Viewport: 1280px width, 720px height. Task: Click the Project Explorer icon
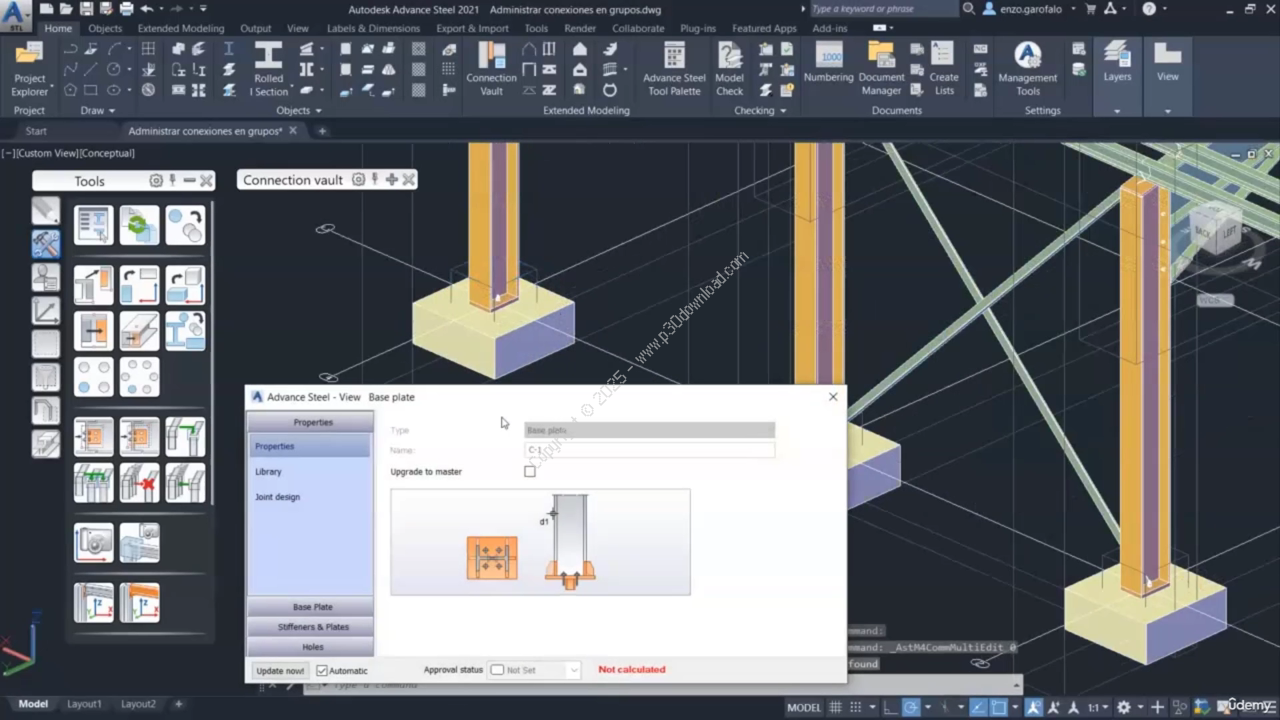point(29,68)
